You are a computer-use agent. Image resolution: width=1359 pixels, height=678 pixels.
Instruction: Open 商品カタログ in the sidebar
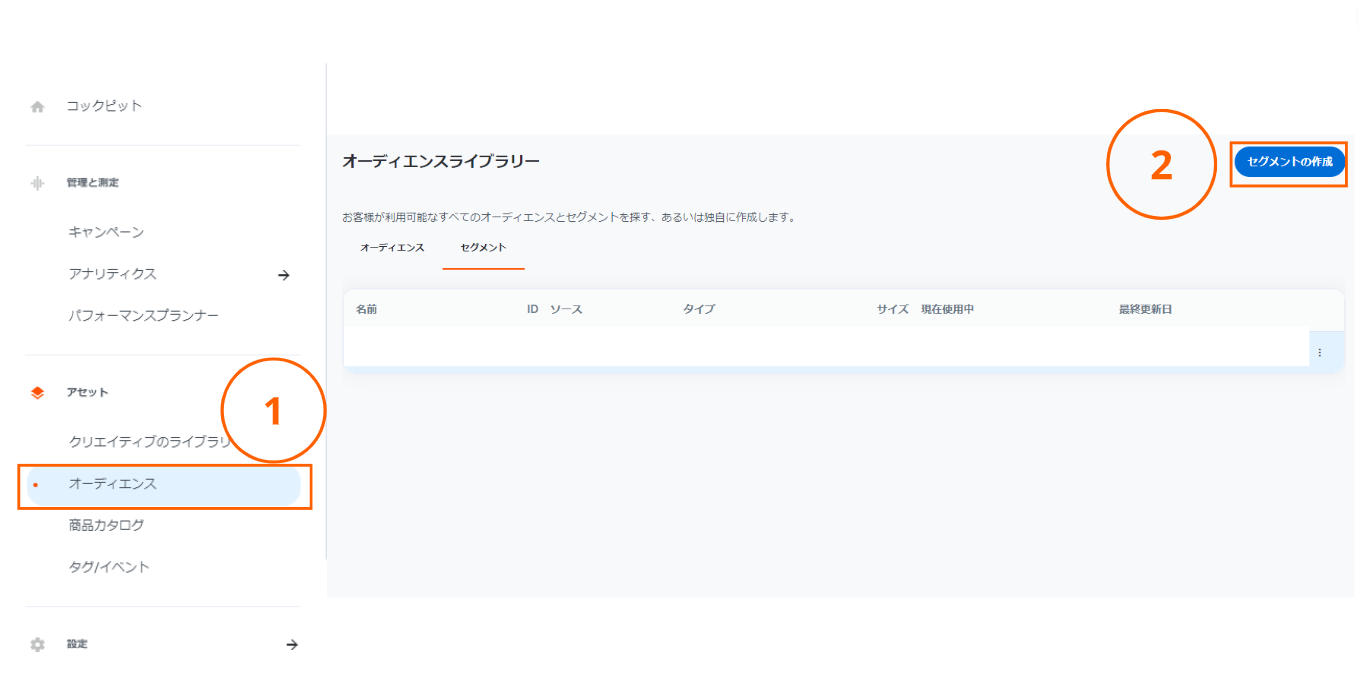click(106, 526)
